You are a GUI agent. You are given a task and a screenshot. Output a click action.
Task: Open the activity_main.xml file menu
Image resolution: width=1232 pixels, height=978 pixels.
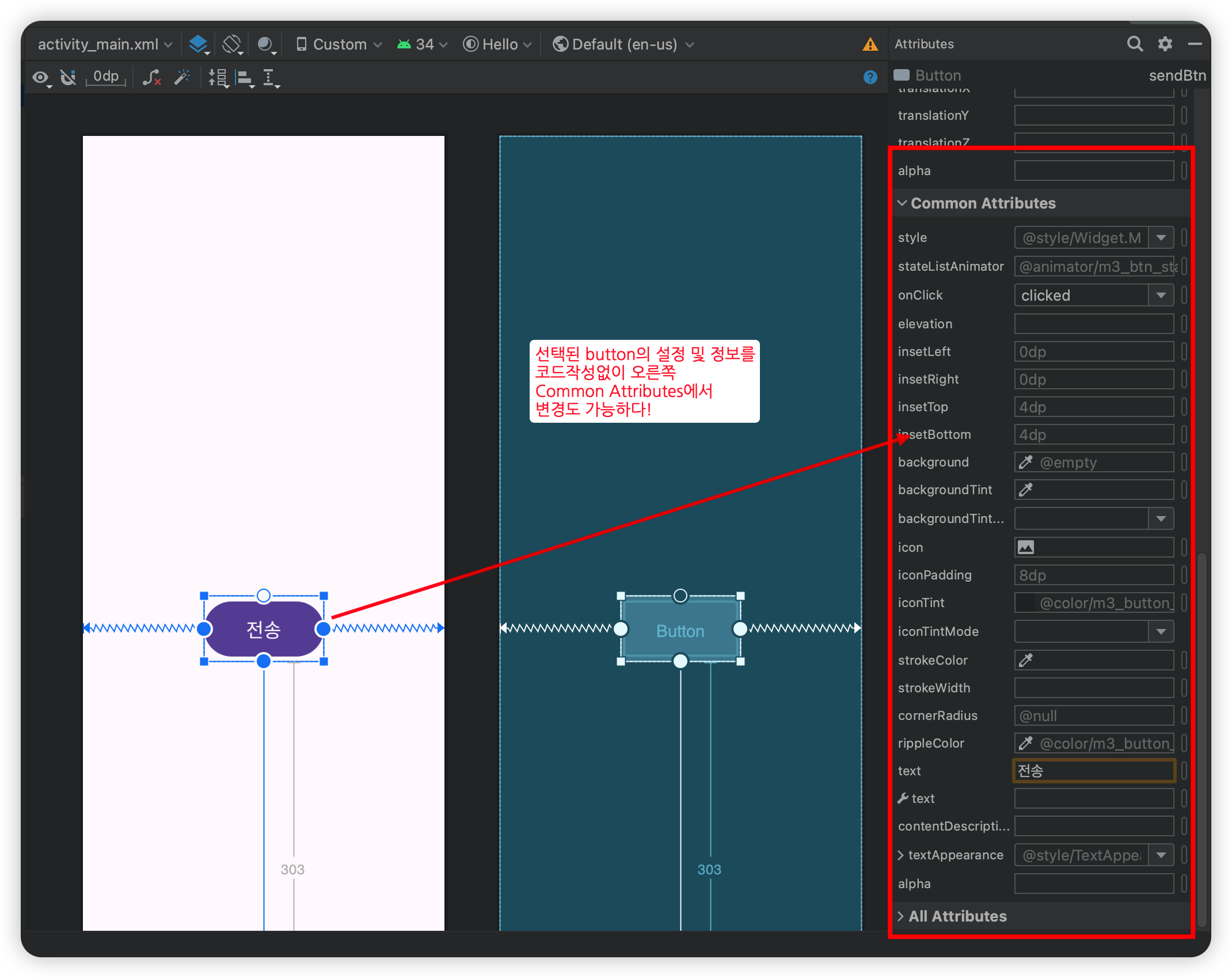coord(104,44)
